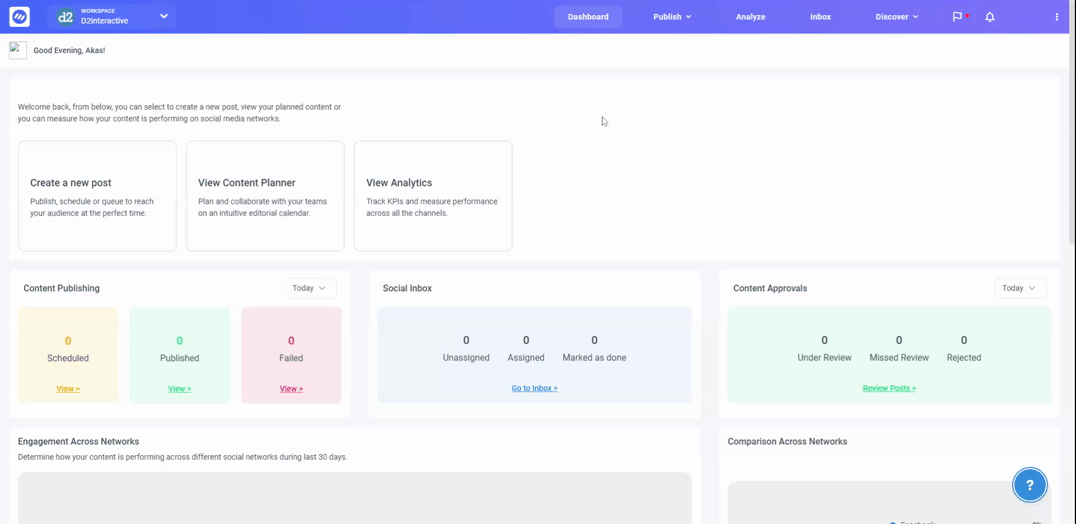Viewport: 1076px width, 524px height.
Task: Click View link under Failed
Action: click(291, 389)
